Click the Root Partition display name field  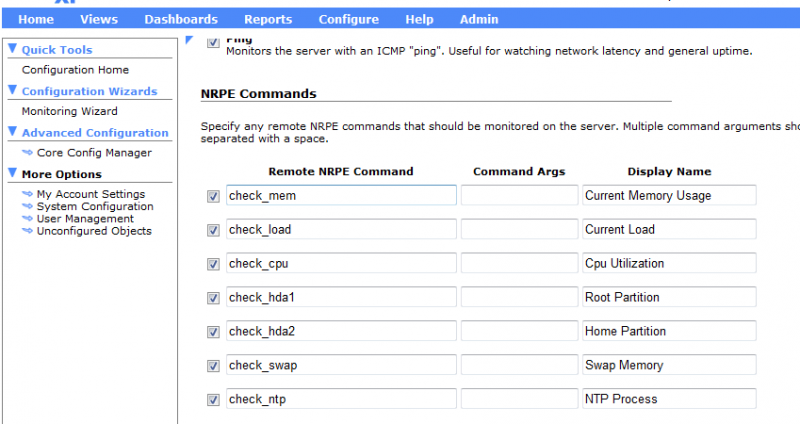669,297
